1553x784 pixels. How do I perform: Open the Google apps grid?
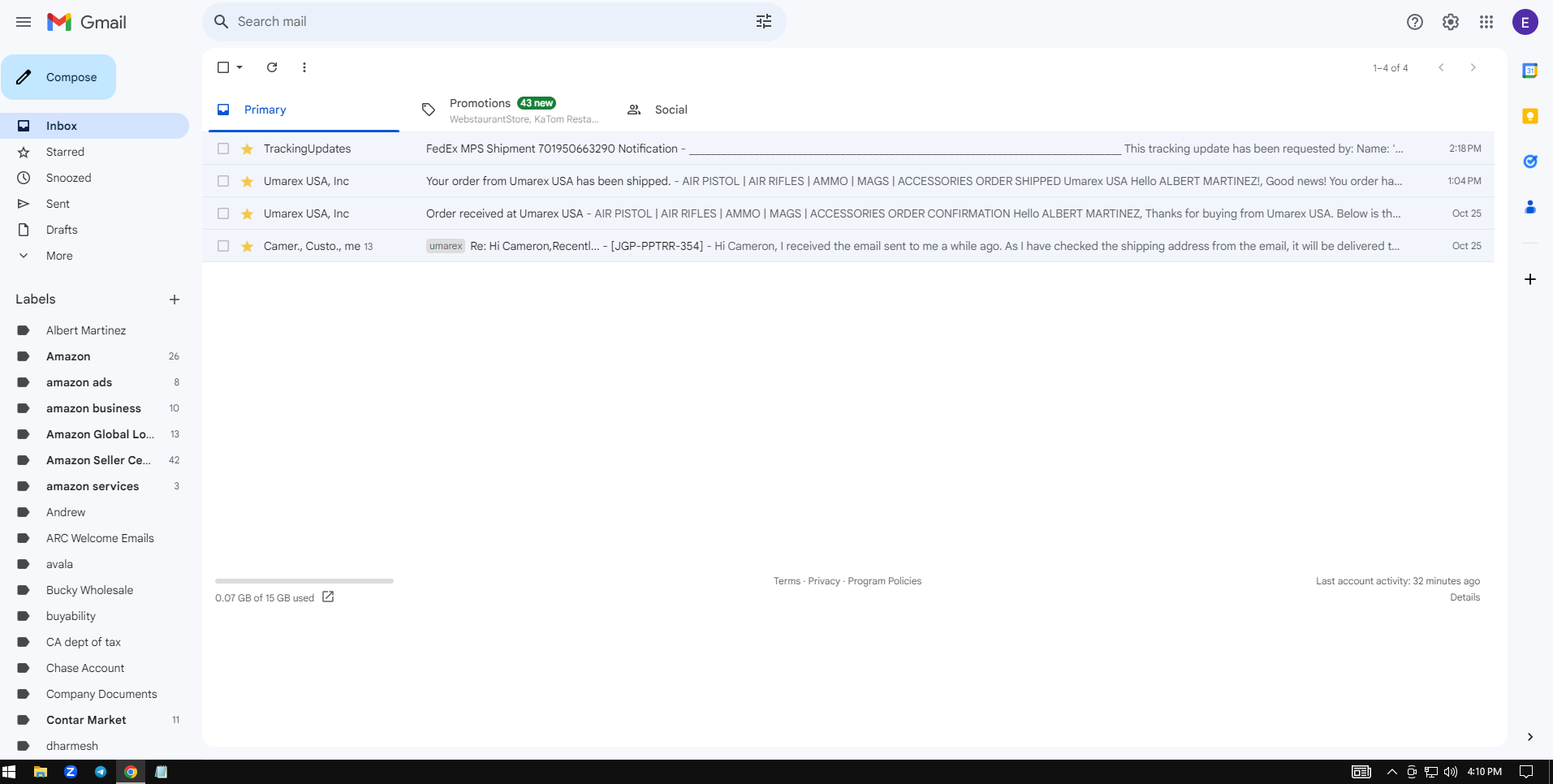click(x=1486, y=22)
